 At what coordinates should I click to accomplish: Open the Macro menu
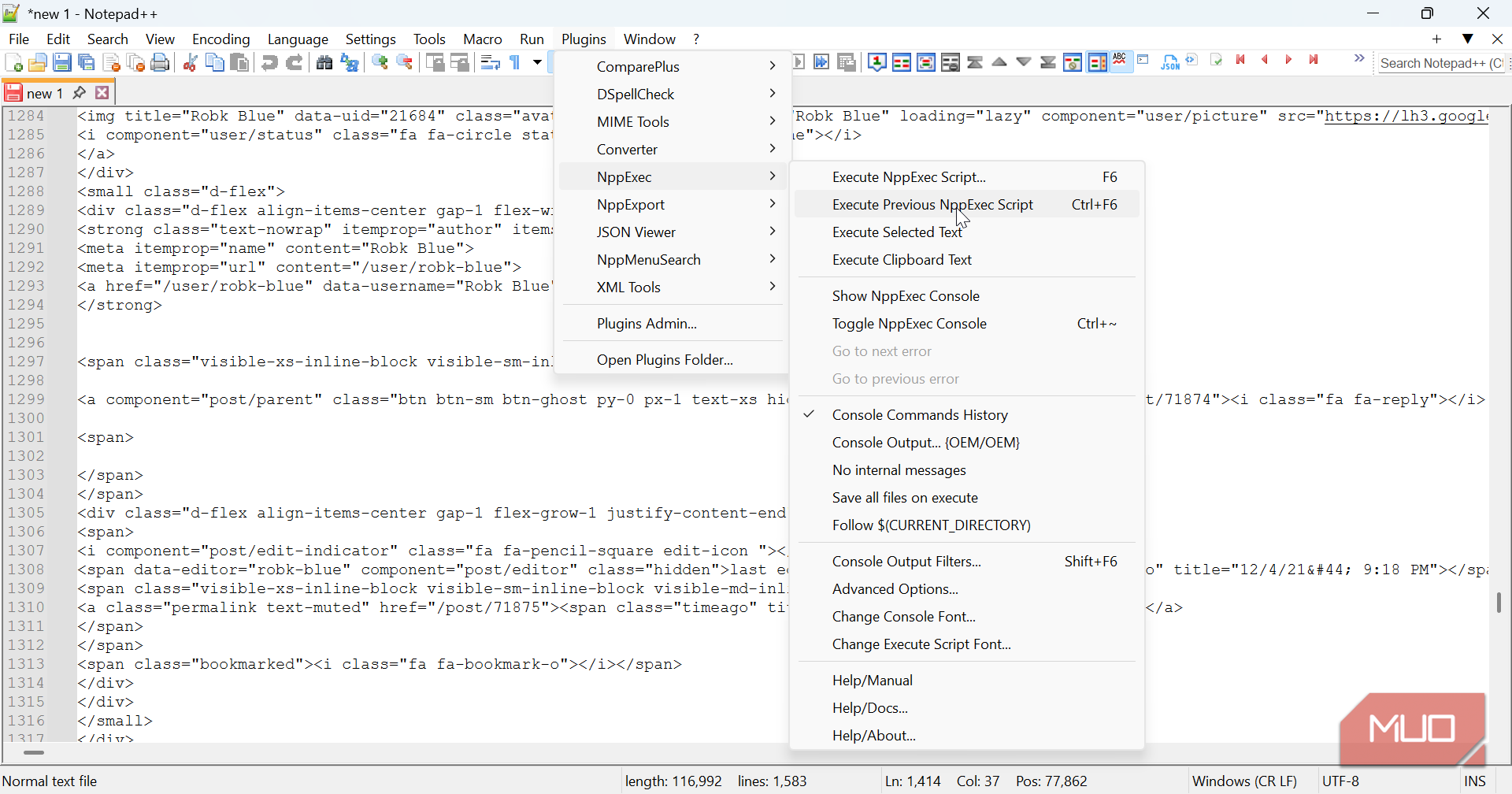pos(483,39)
